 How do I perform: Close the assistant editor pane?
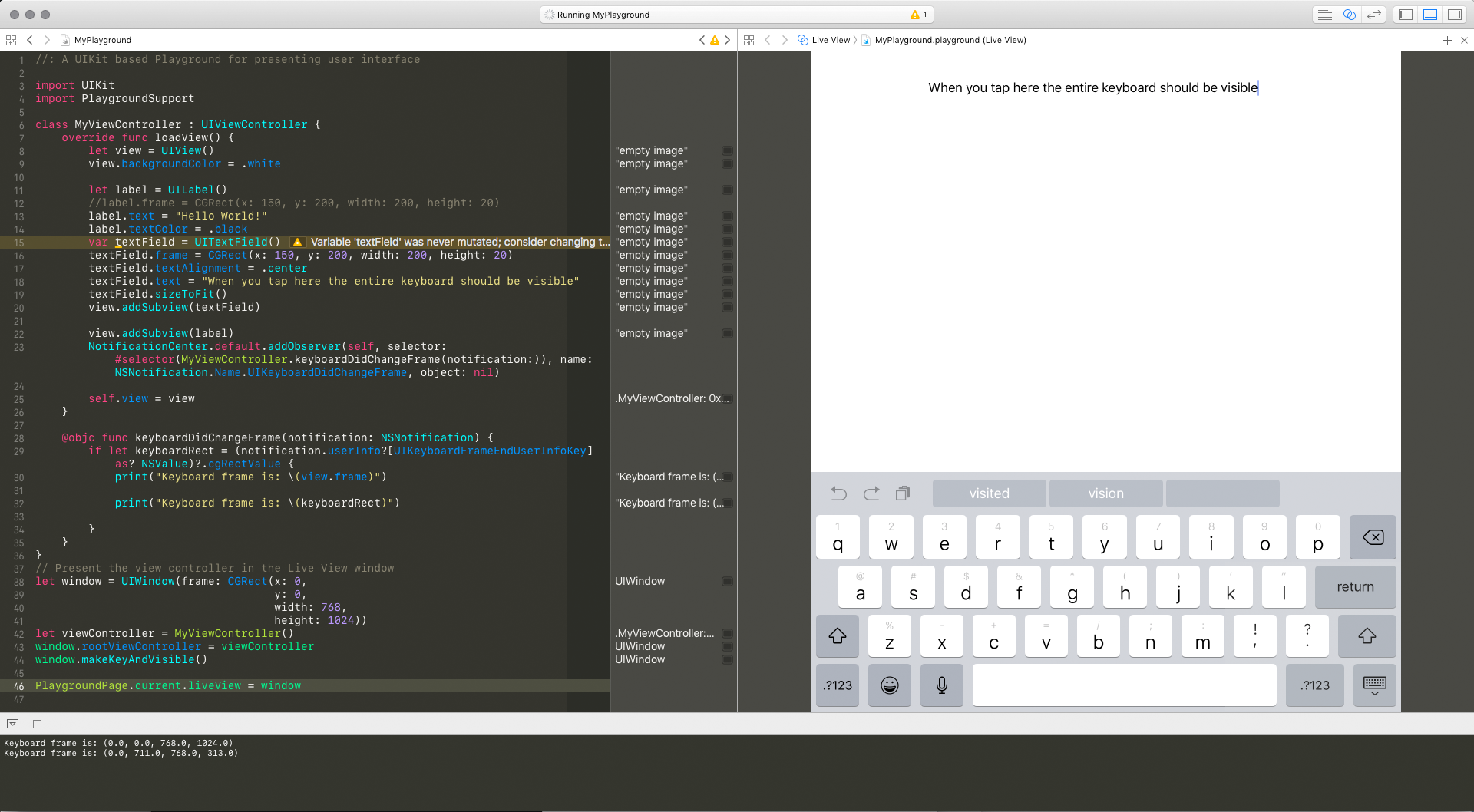pyautogui.click(x=1464, y=40)
